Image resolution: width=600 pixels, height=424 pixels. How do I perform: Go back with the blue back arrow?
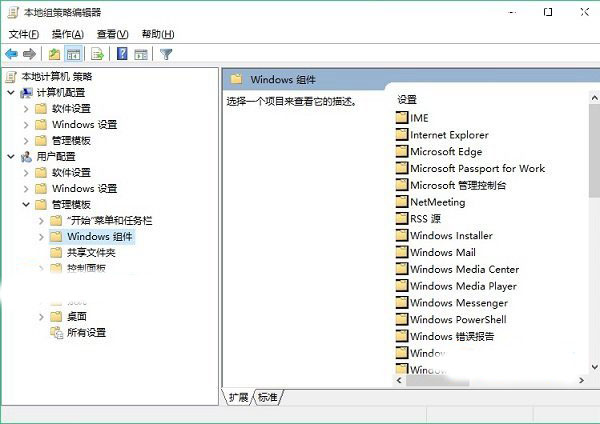click(x=11, y=54)
